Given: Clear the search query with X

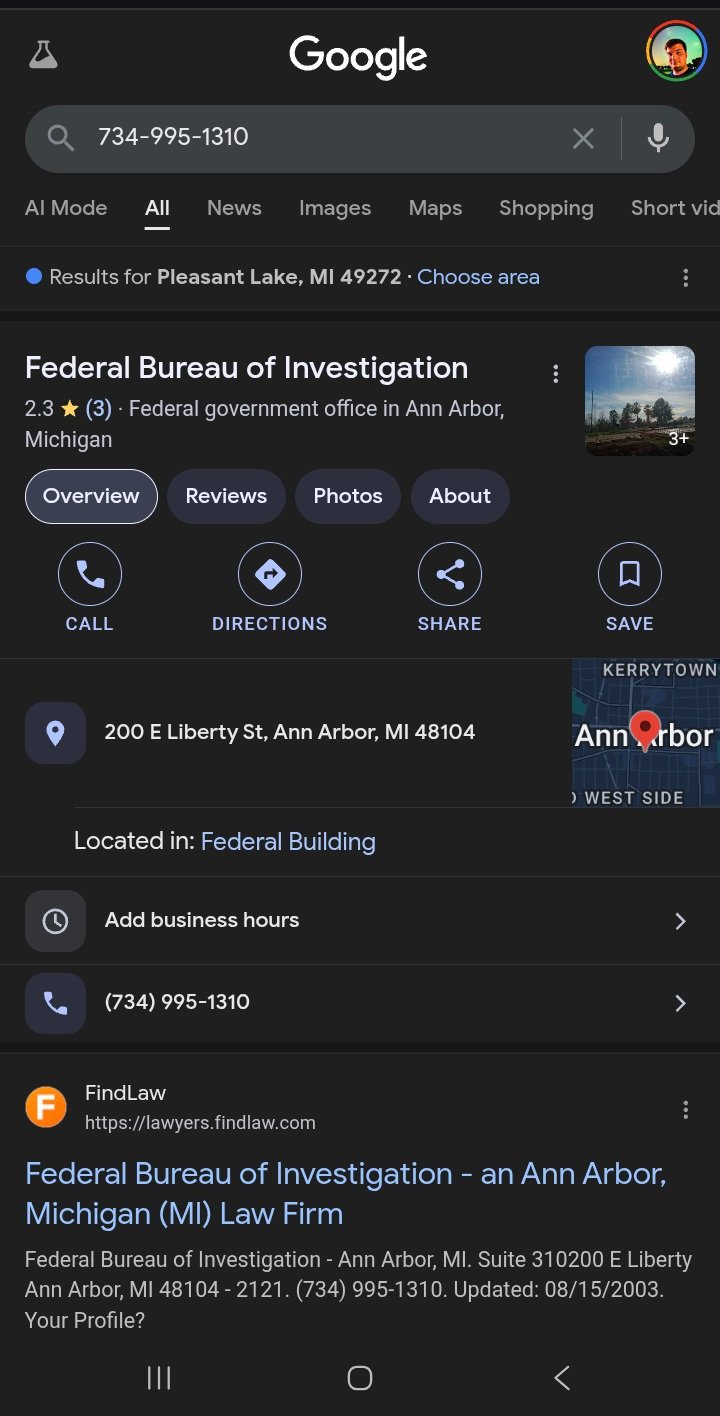Looking at the screenshot, I should click(583, 138).
